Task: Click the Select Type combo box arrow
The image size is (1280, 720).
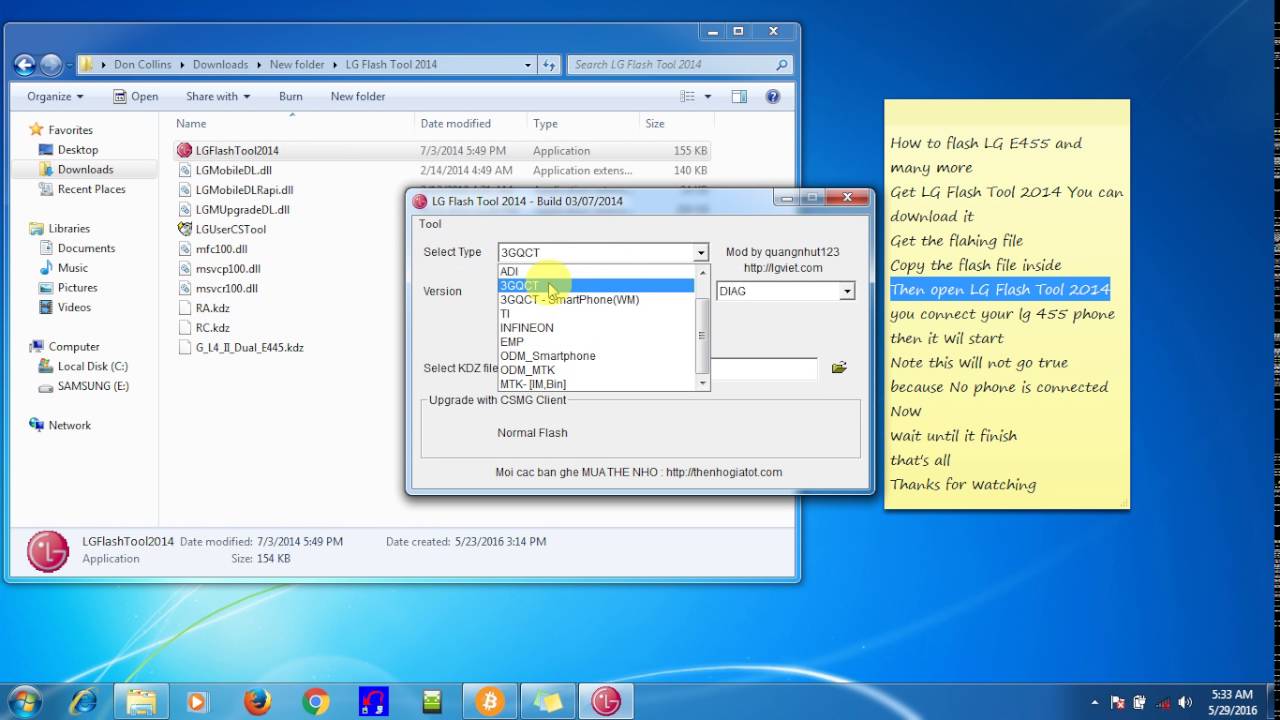Action: 701,253
